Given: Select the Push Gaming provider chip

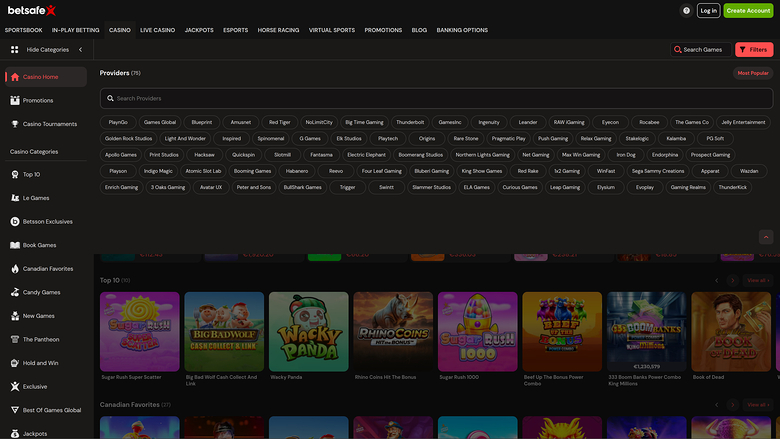Looking at the screenshot, I should 553,139.
